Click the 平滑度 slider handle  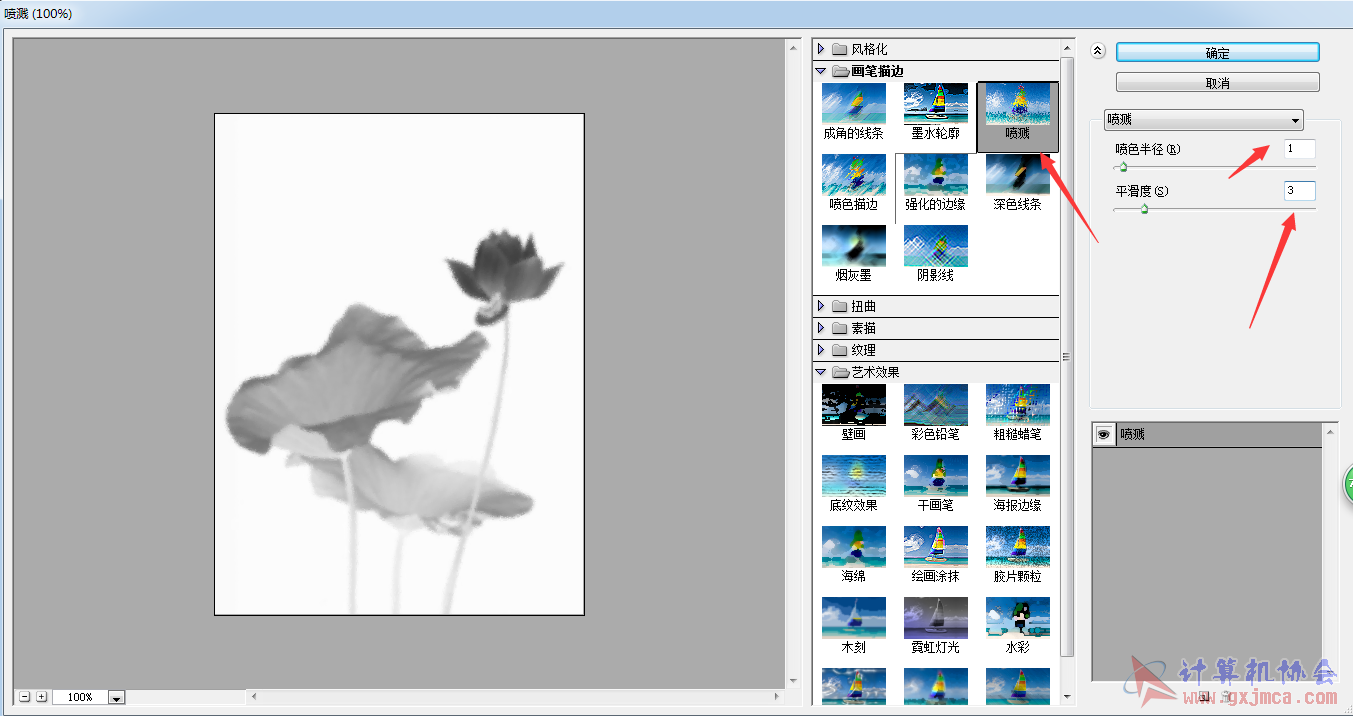[x=1144, y=209]
